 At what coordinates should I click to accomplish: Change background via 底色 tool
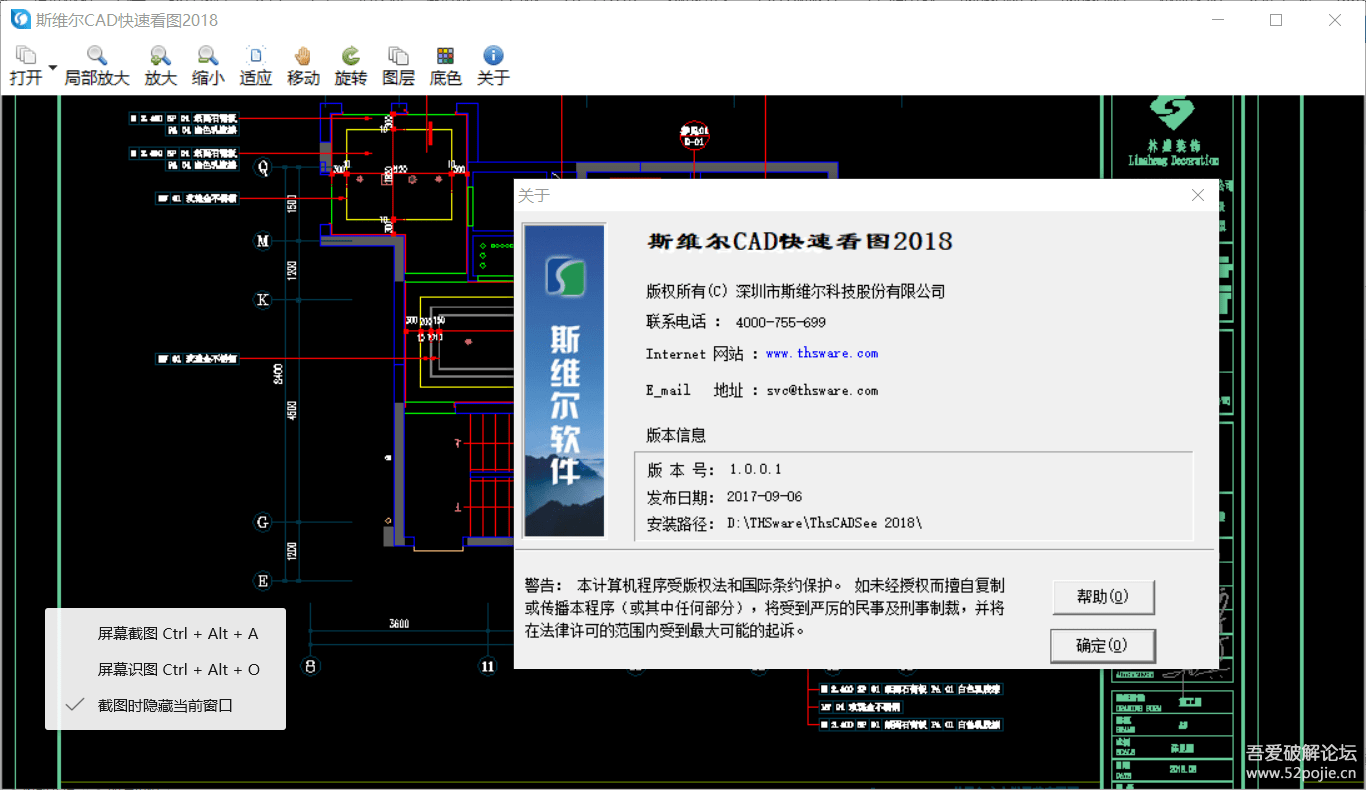[x=446, y=66]
